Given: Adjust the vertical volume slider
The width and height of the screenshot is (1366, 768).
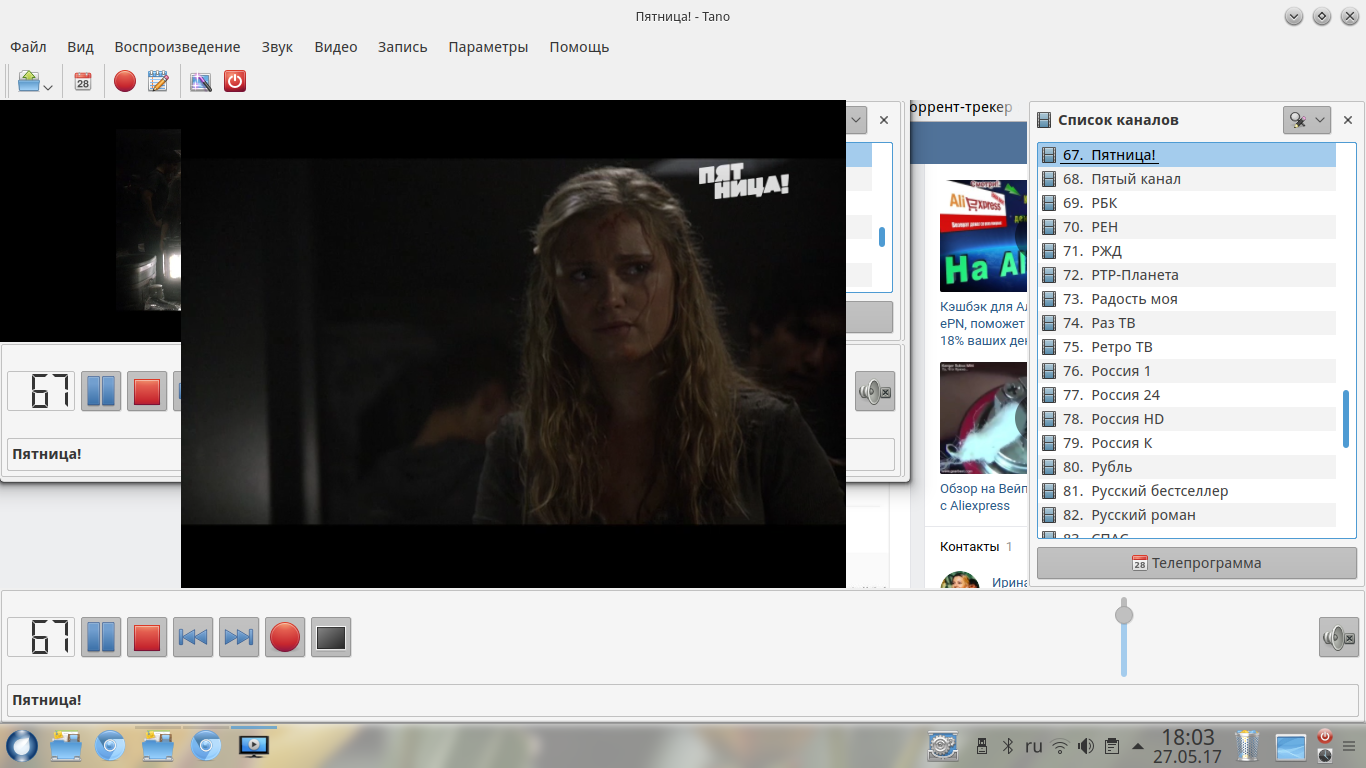Looking at the screenshot, I should [x=1124, y=636].
